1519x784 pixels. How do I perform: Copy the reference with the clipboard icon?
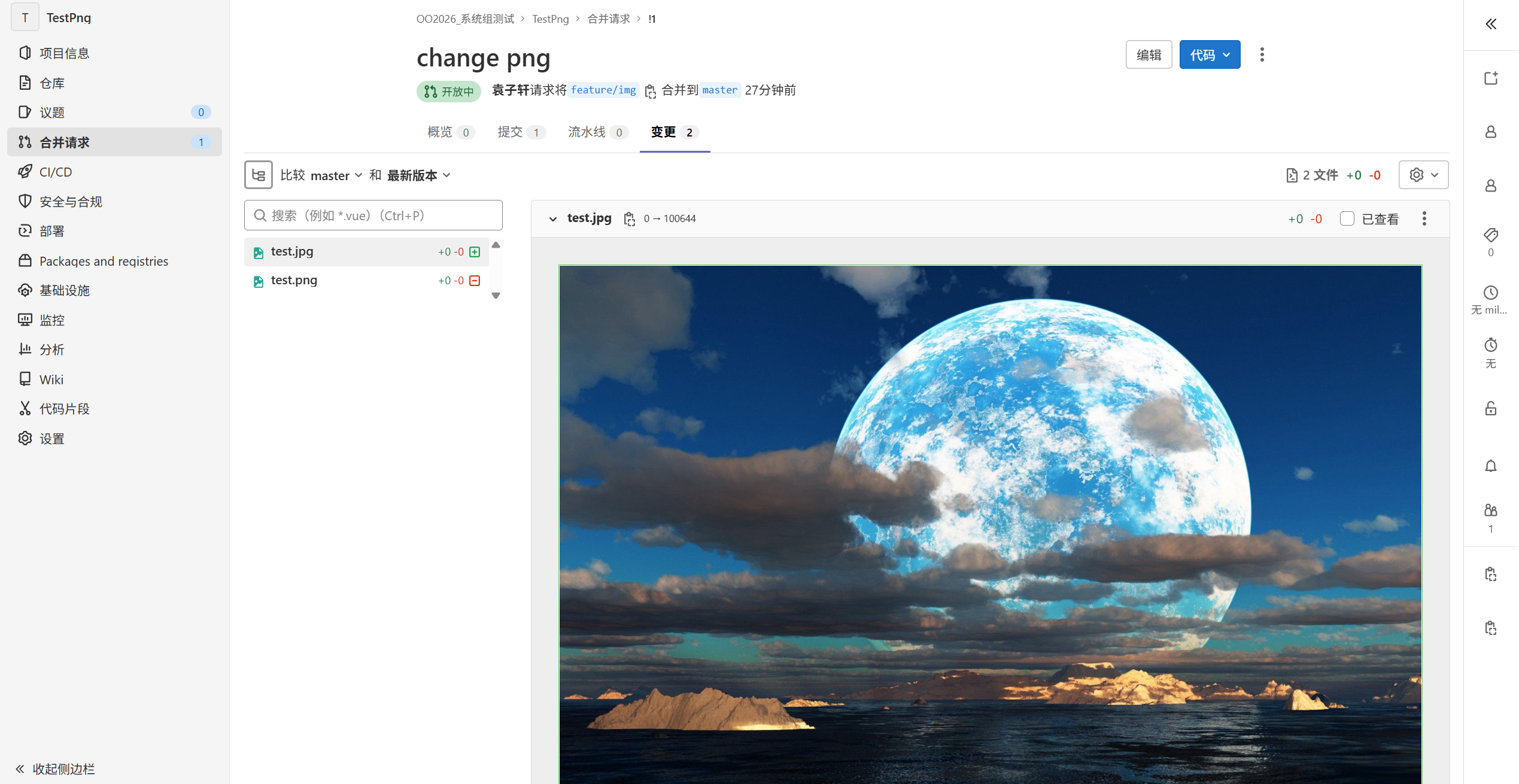click(1490, 573)
